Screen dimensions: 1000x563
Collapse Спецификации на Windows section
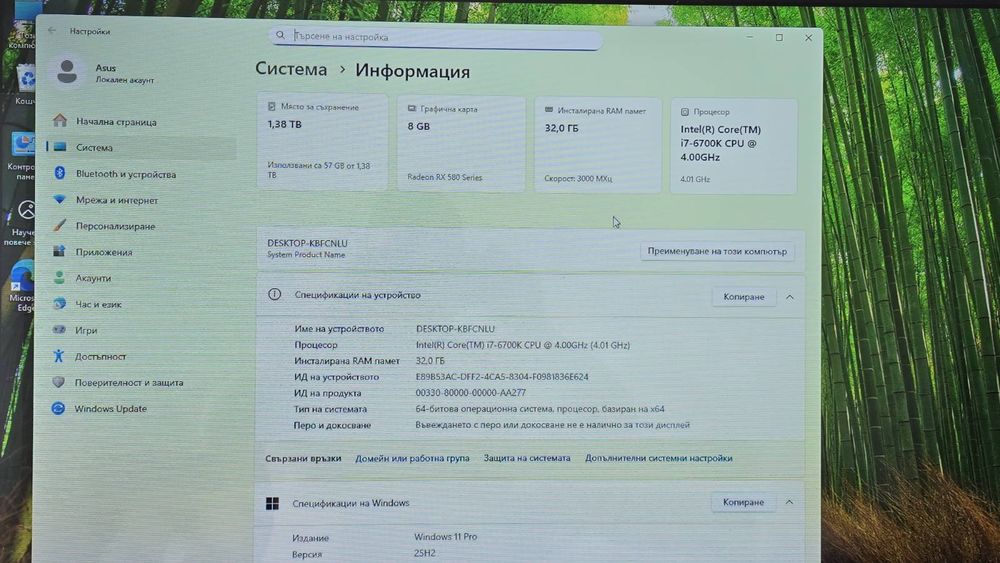click(789, 502)
